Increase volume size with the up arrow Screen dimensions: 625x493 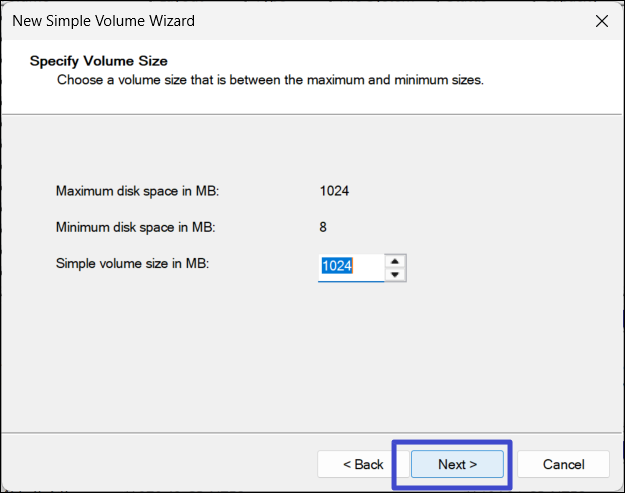[396, 260]
